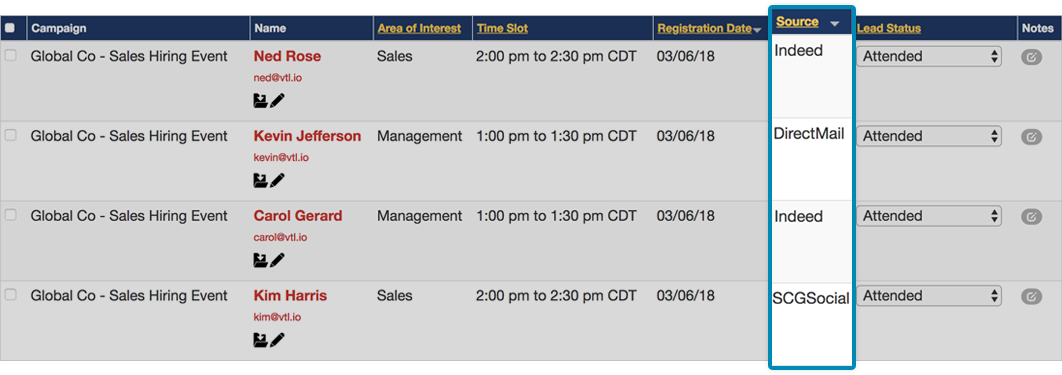Open notes icon for Ned Rose
The width and height of the screenshot is (1062, 375).
coord(1031,58)
